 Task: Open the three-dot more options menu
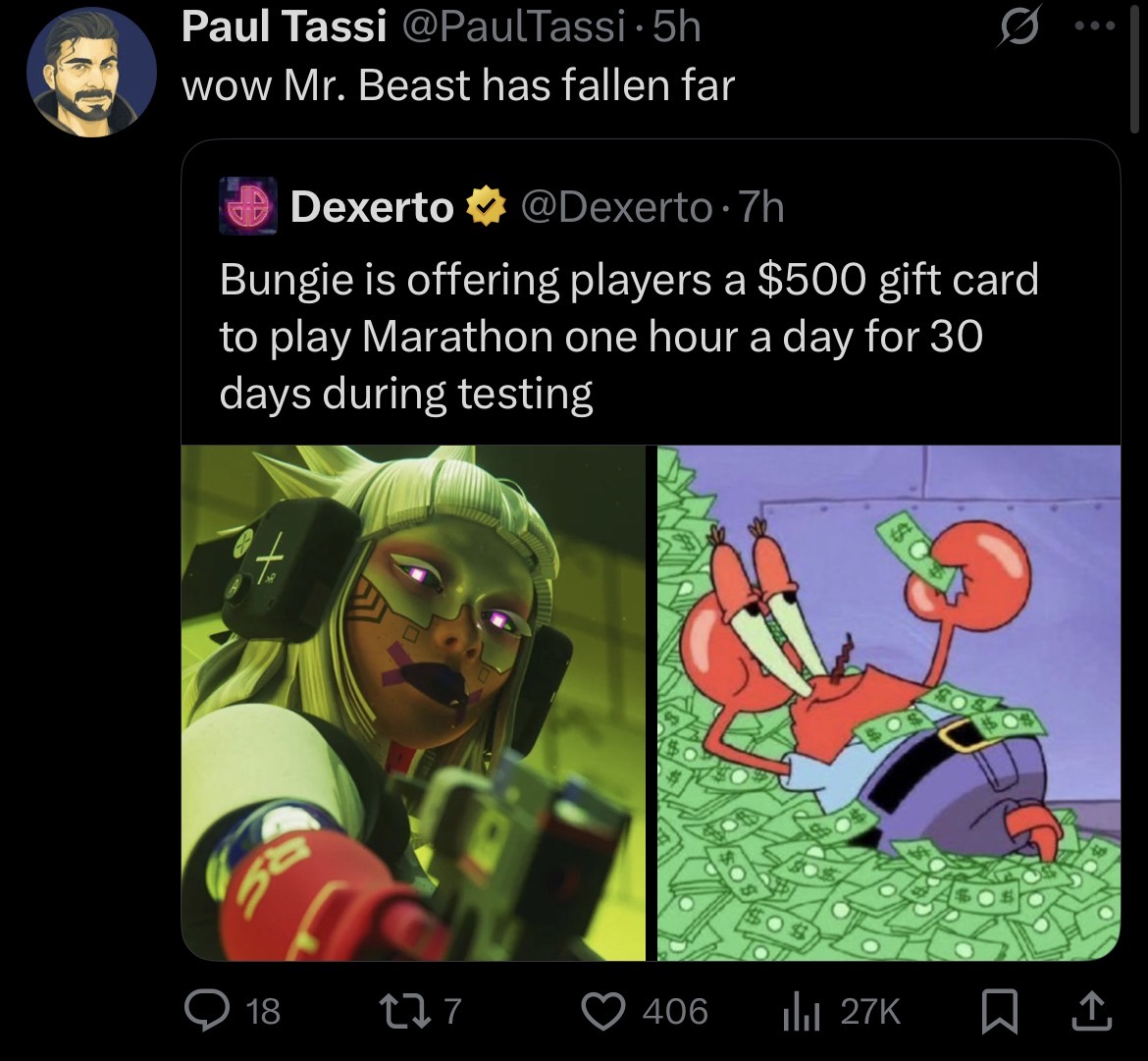(1095, 26)
